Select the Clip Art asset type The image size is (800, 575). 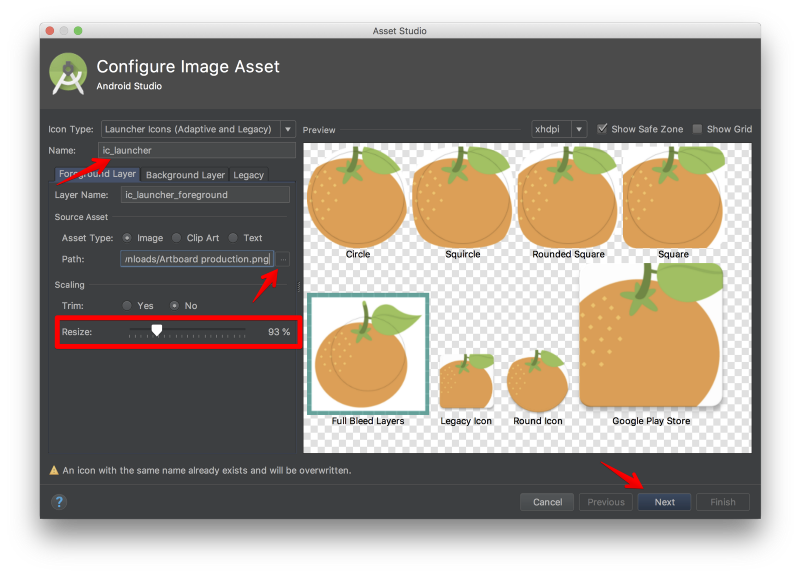[x=178, y=238]
